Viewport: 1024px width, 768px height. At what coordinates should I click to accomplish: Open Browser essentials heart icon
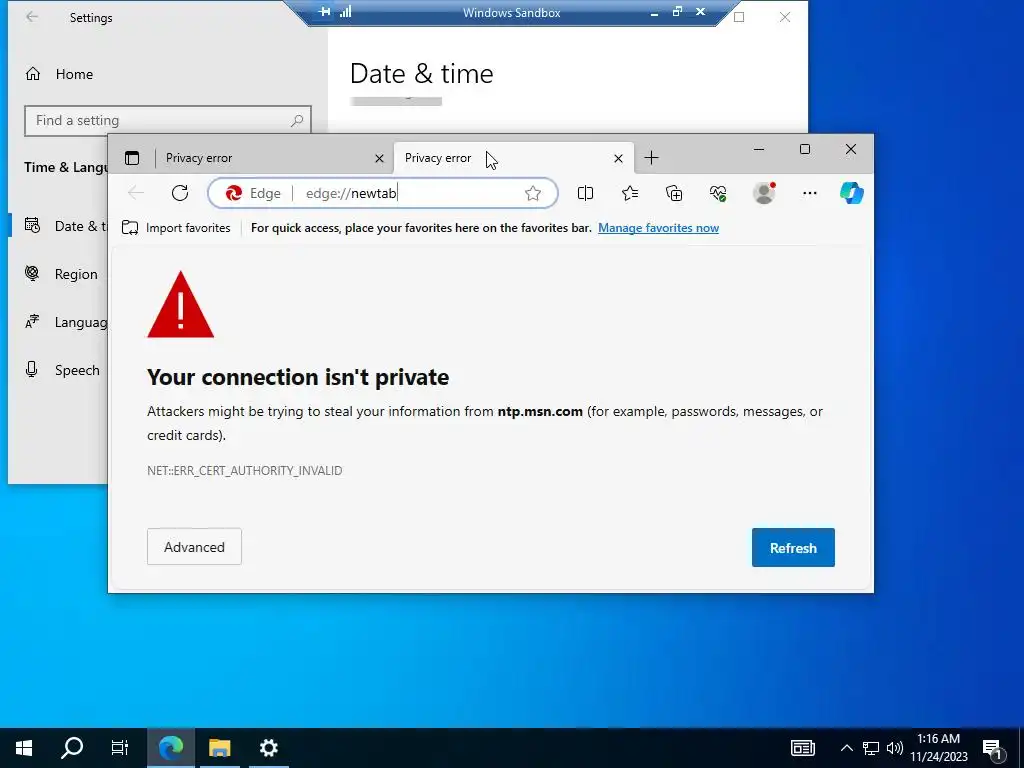click(718, 193)
